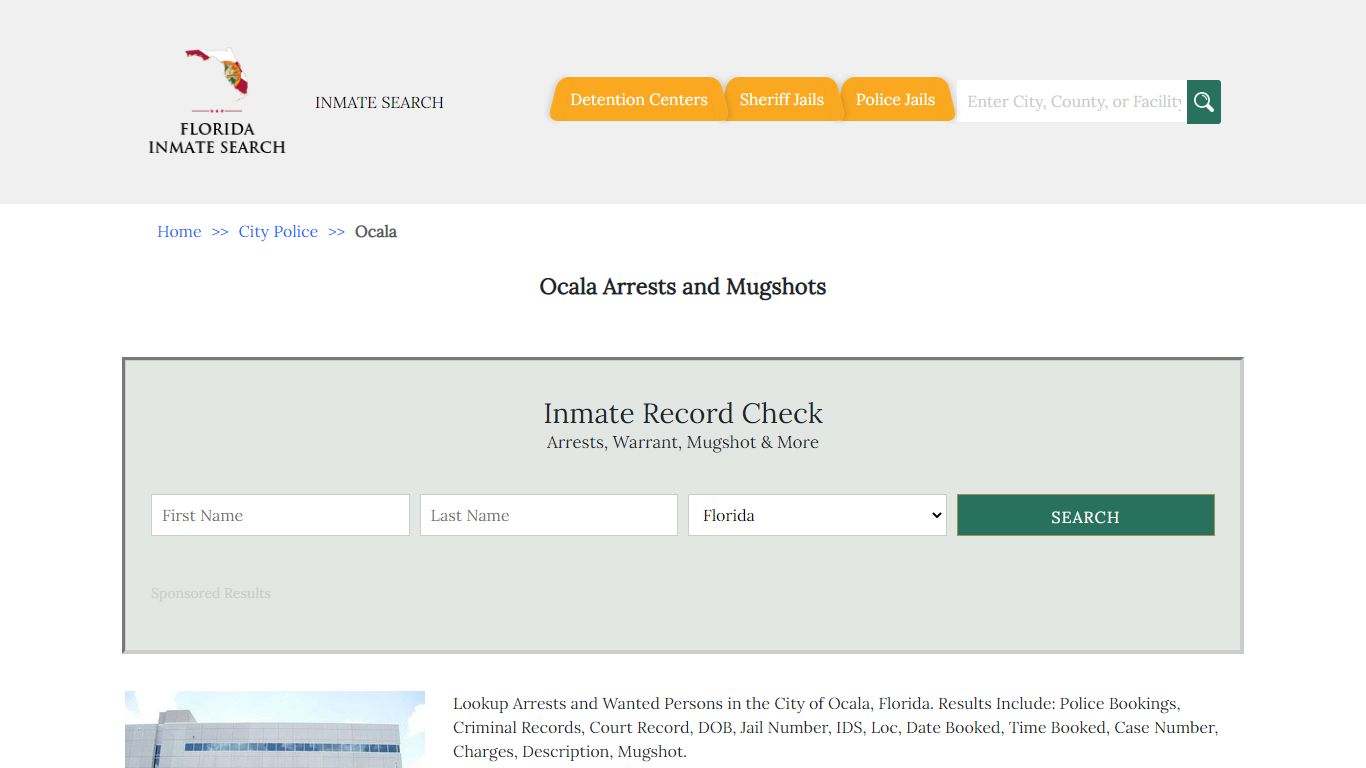Open the Detention Centers tab

638,99
